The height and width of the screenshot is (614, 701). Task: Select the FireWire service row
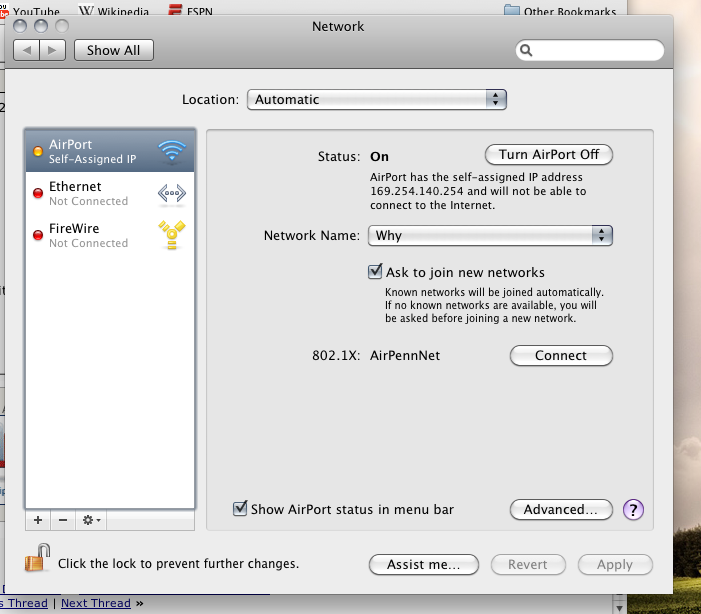(x=110, y=235)
